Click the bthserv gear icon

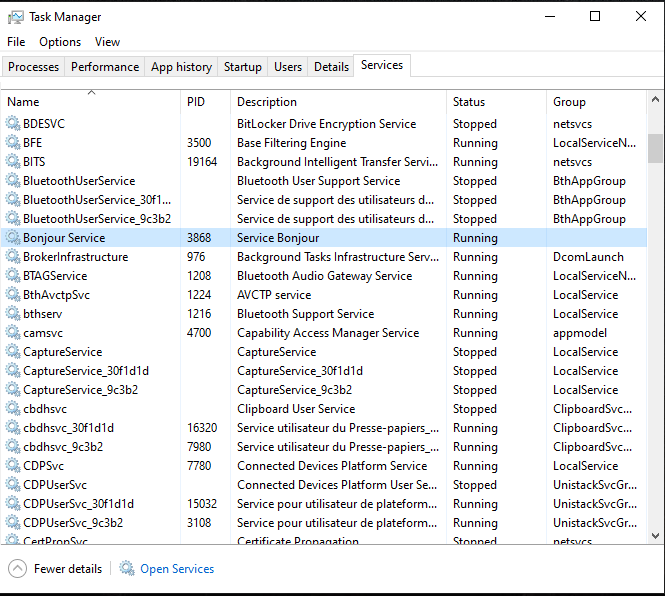13,313
